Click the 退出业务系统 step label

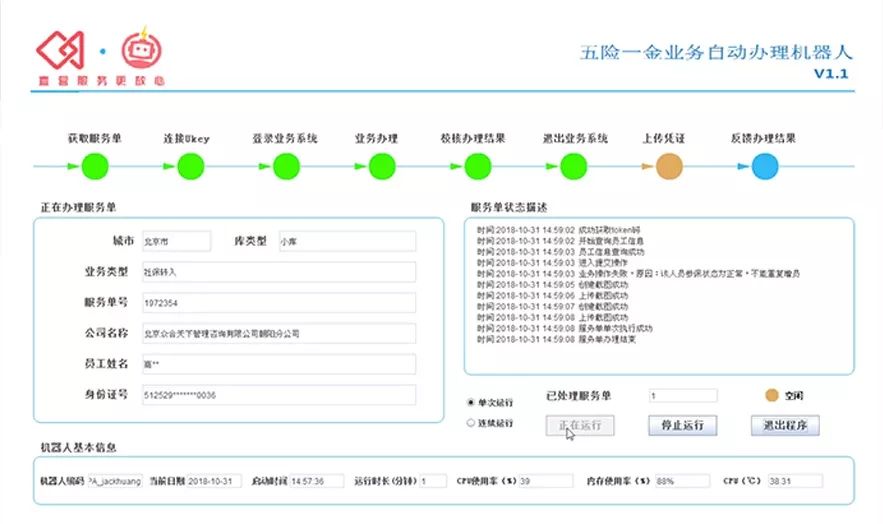click(x=576, y=138)
